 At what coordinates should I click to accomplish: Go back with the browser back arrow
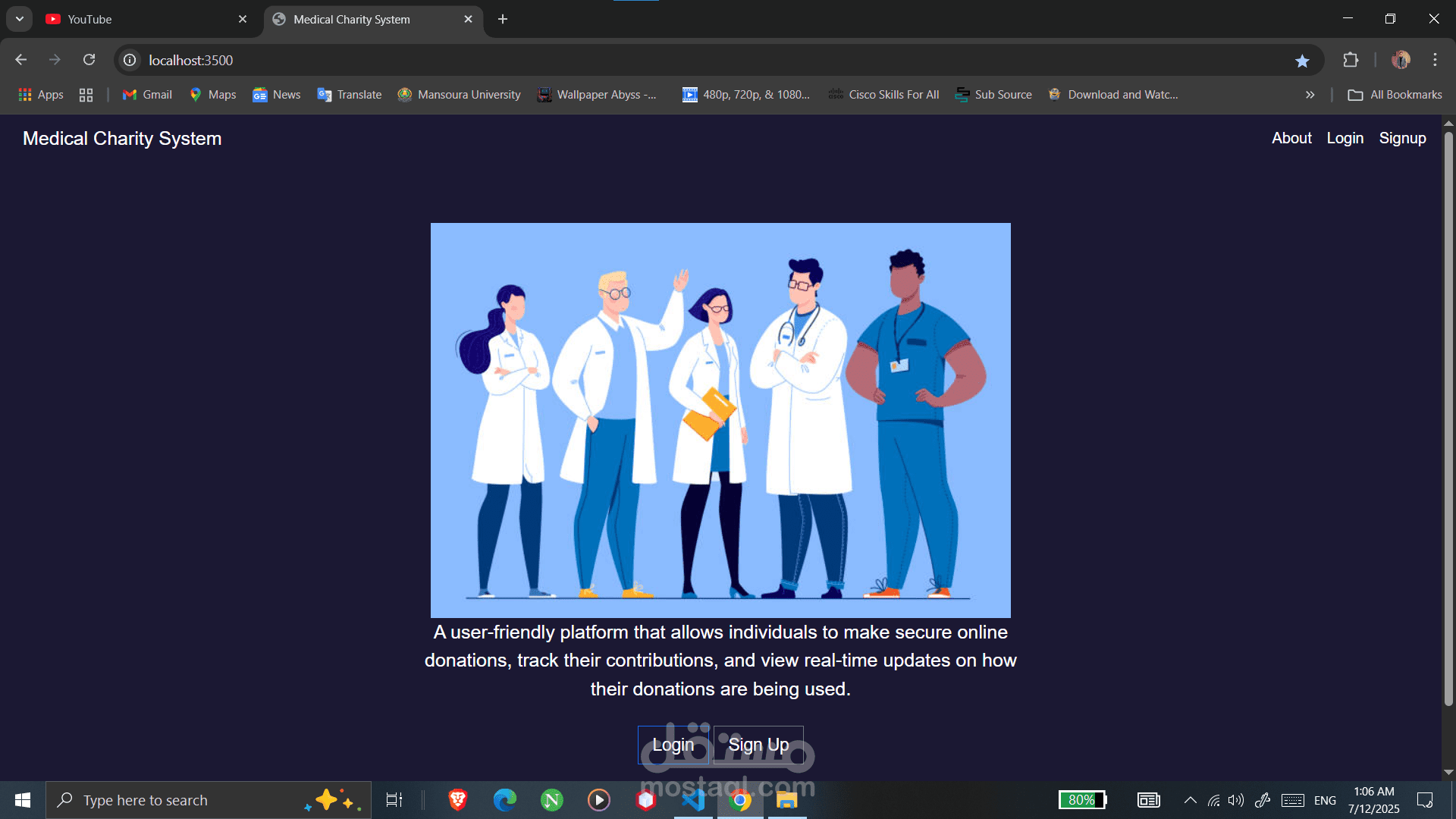(21, 60)
